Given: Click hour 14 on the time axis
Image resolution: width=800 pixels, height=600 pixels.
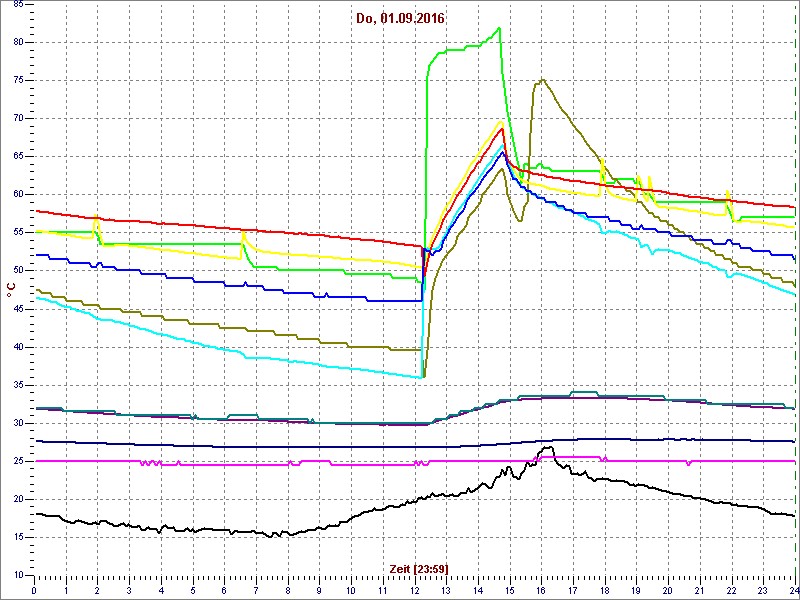Looking at the screenshot, I should [x=479, y=591].
